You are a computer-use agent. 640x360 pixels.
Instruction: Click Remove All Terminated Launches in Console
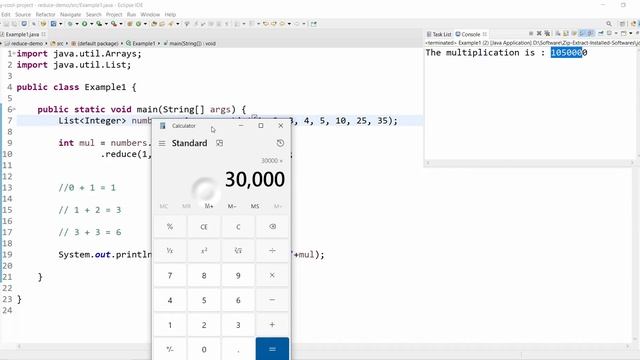tap(547, 33)
